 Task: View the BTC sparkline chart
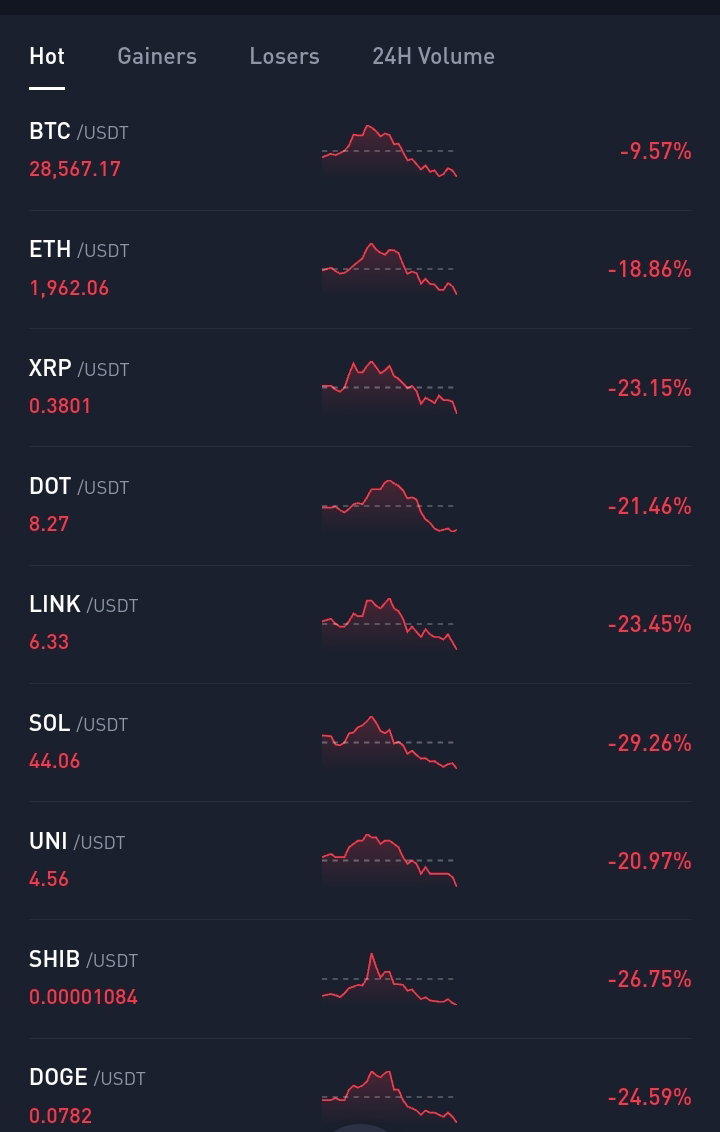tap(389, 152)
